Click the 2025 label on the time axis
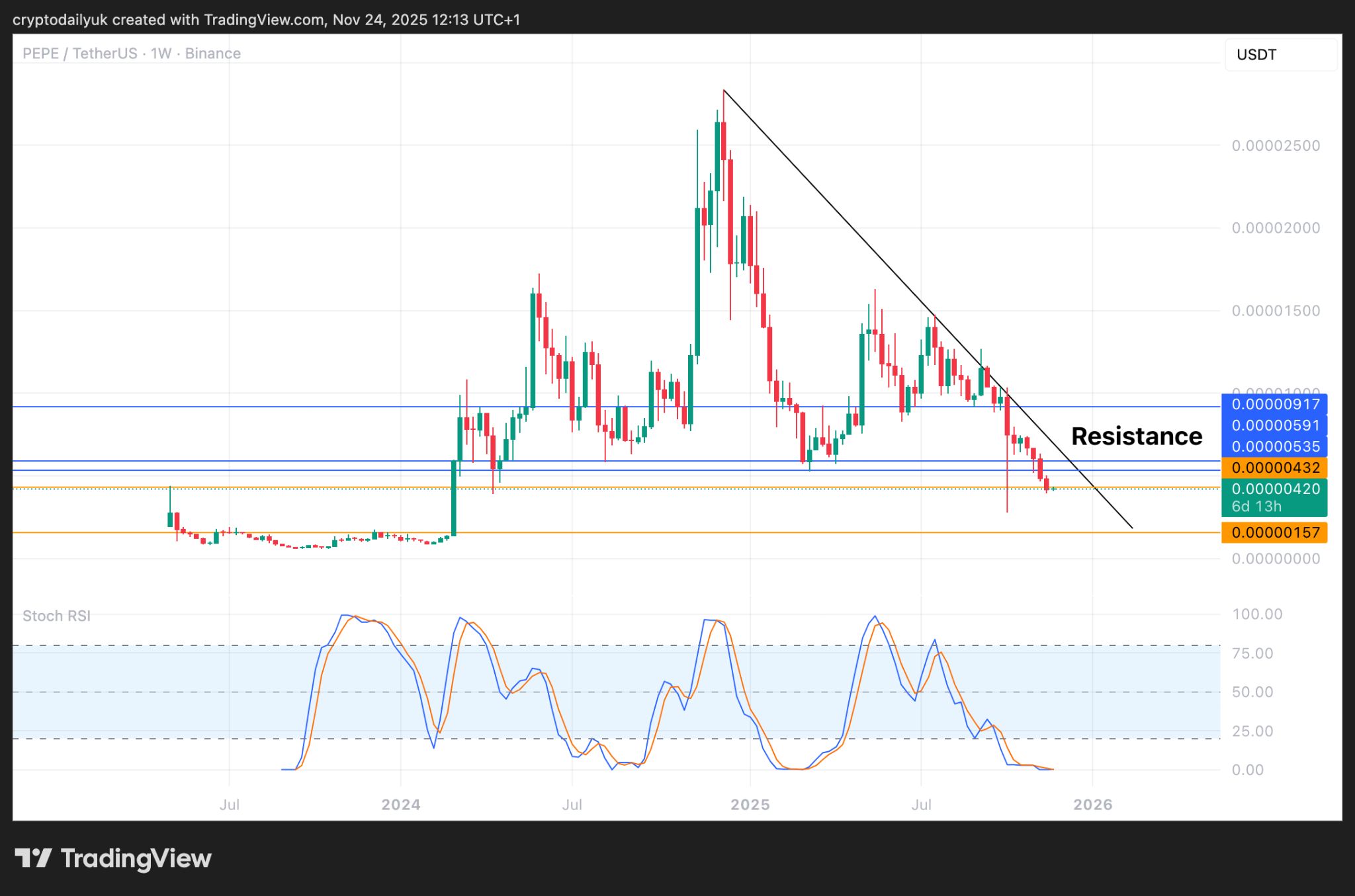1355x896 pixels. [749, 805]
